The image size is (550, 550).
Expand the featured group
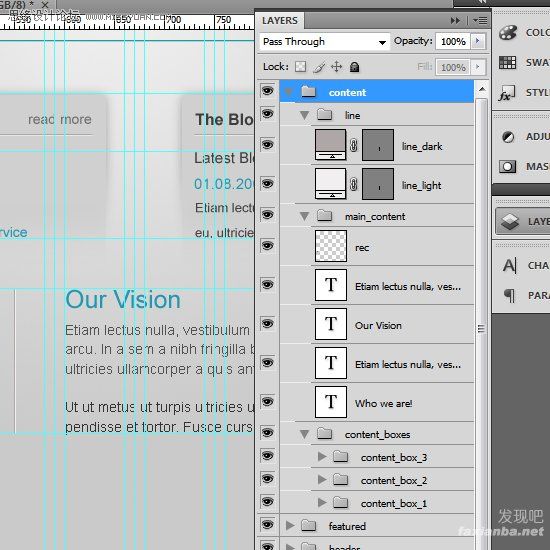[290, 525]
